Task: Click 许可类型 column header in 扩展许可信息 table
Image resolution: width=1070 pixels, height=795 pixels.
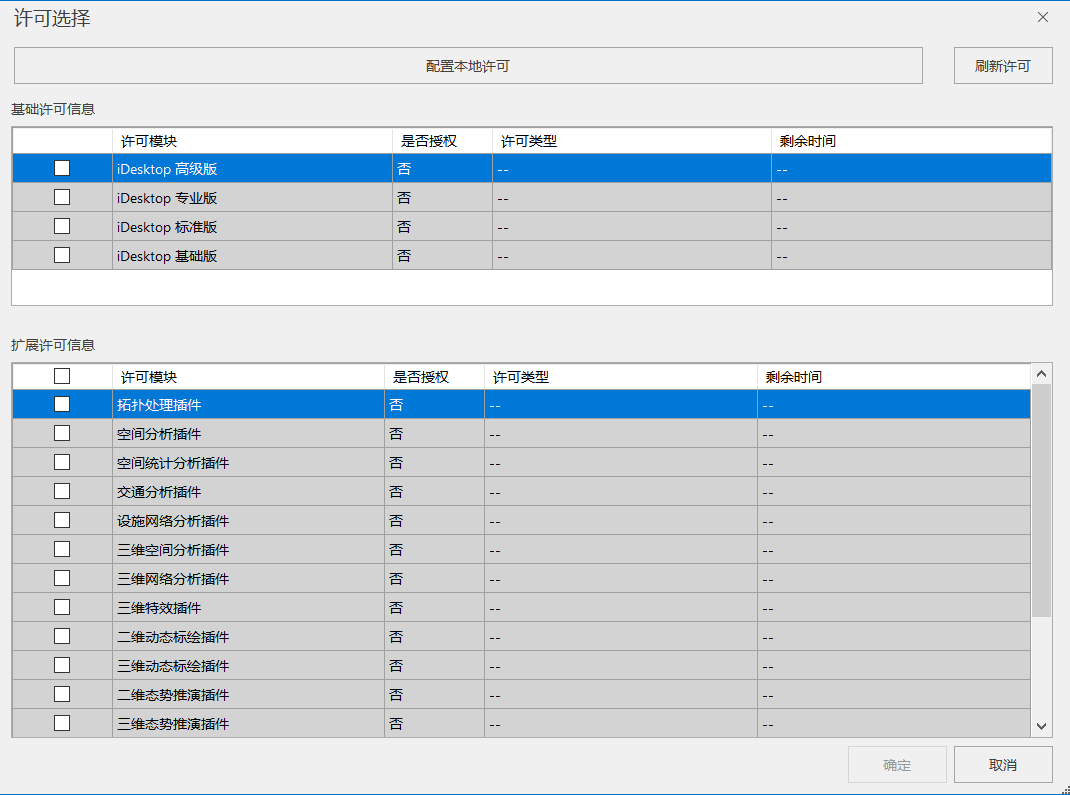Action: (621, 377)
